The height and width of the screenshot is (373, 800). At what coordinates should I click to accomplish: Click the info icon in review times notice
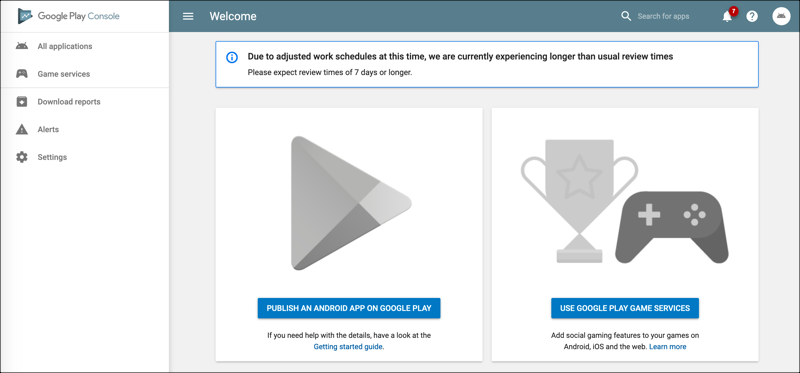232,57
